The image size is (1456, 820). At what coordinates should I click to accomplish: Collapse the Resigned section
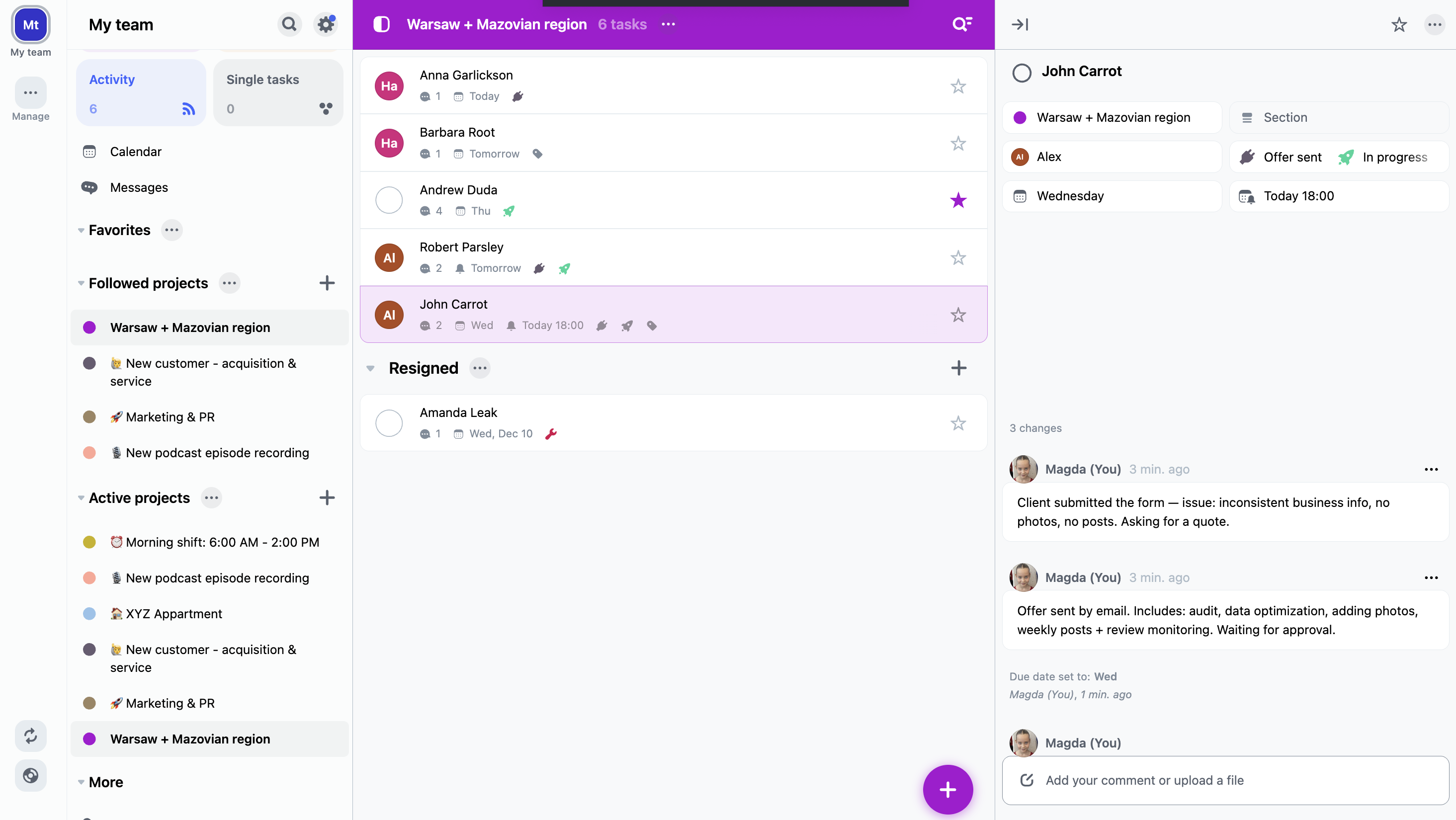point(370,368)
